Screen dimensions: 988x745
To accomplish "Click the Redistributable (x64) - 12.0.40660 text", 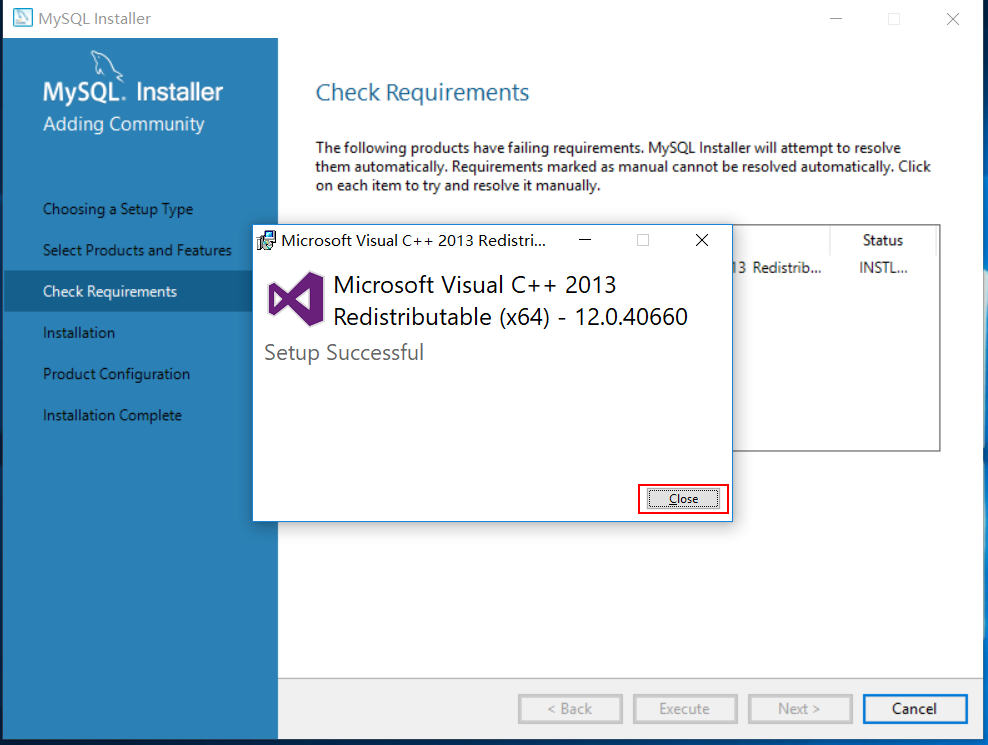I will pos(510,316).
